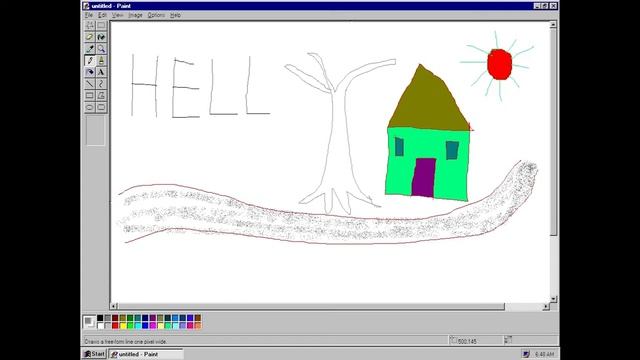
Task: Click the "untitled - Paint" title bar text
Action: tap(111, 6)
